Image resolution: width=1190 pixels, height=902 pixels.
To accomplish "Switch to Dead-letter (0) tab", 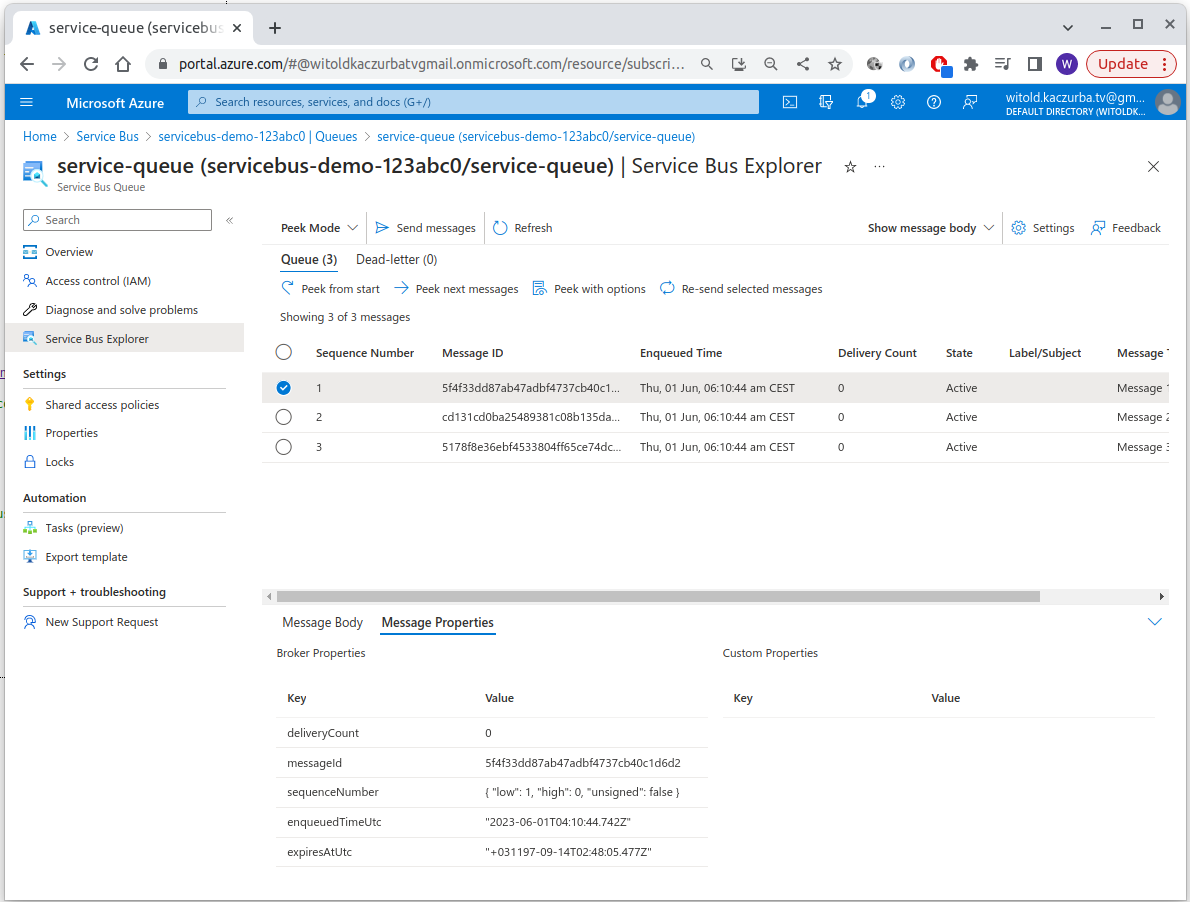I will point(396,259).
